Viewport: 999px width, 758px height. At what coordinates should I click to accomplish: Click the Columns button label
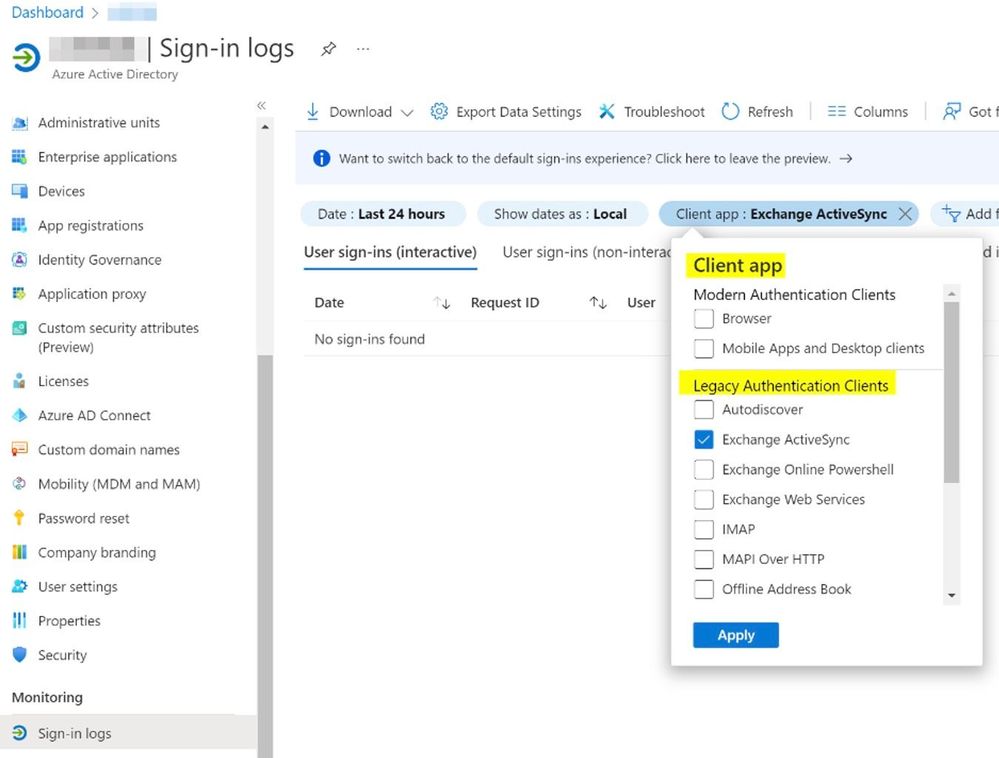click(x=880, y=112)
